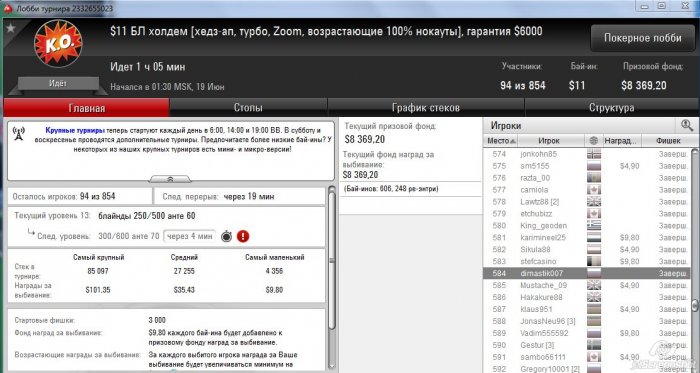
Task: Collapse the news banner with chevron
Action: [x=170, y=178]
